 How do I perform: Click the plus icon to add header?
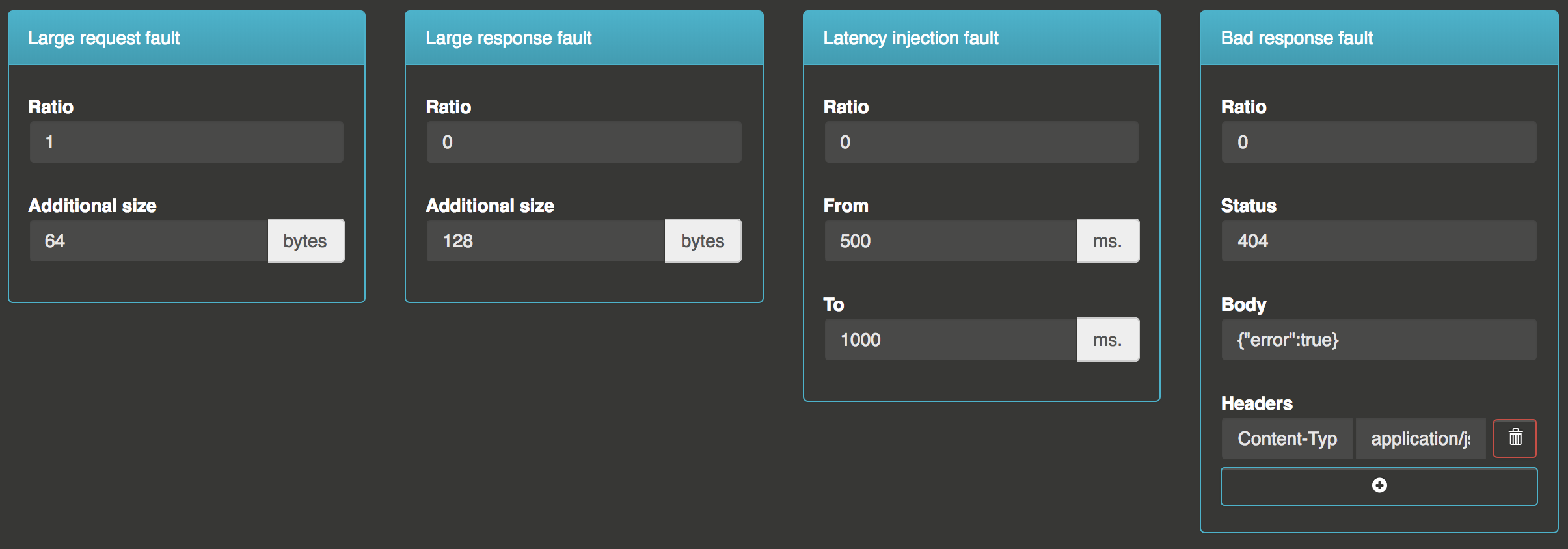click(x=1379, y=486)
